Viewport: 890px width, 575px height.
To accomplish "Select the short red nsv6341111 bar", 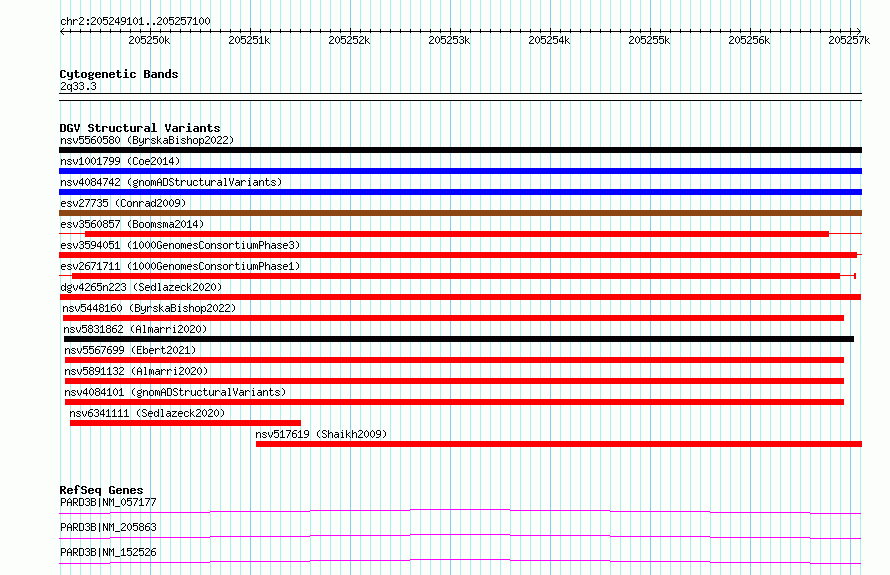I will 185,423.
